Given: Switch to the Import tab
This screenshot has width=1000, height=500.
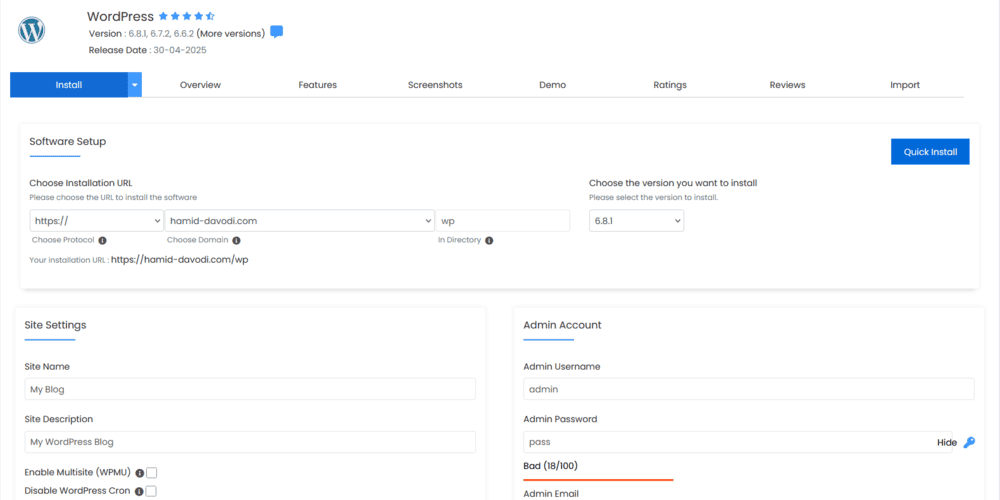Looking at the screenshot, I should (905, 85).
